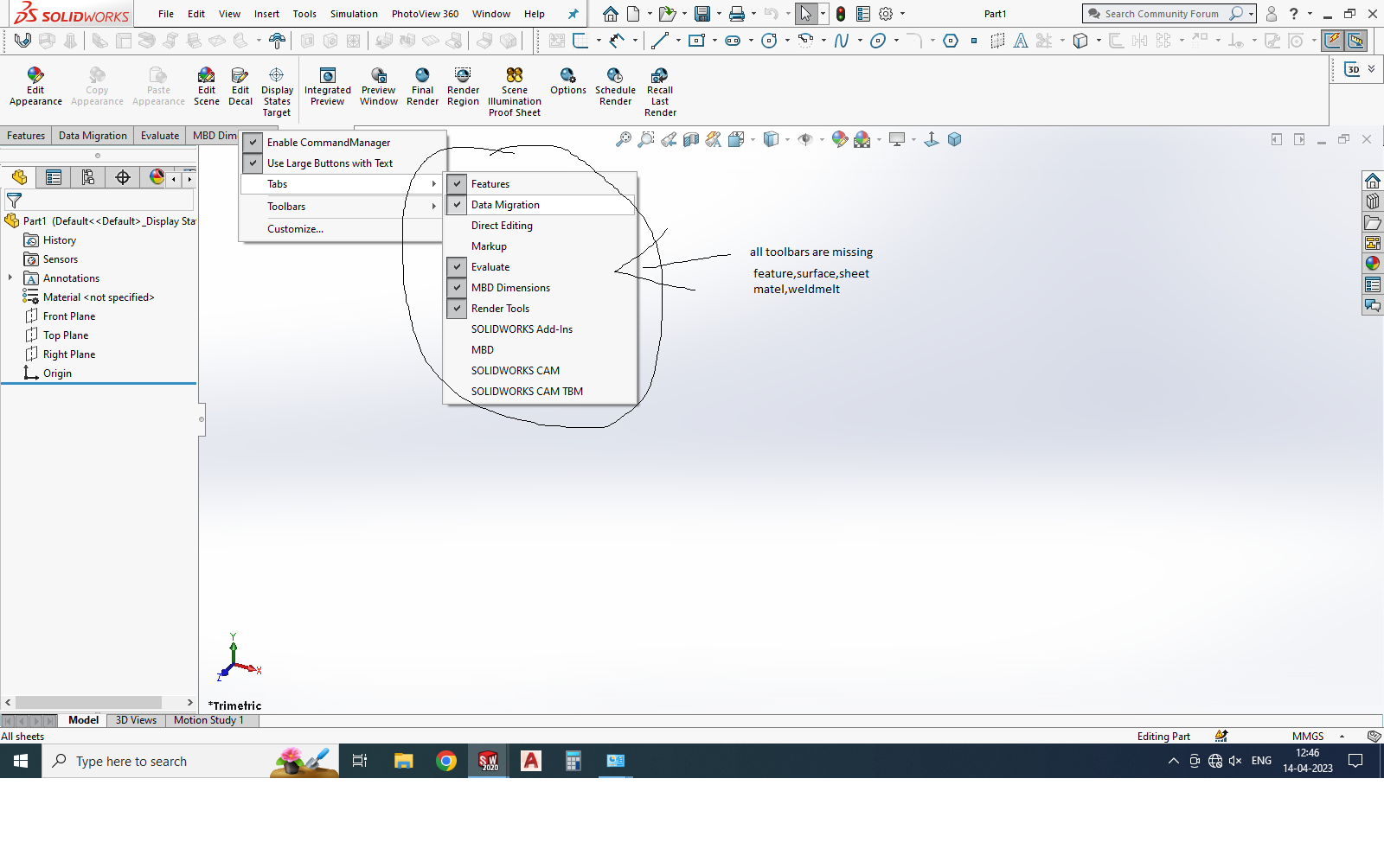Viewport: 1384px width, 868px height.
Task: Uncheck the Evaluate tab option
Action: pyautogui.click(x=458, y=267)
